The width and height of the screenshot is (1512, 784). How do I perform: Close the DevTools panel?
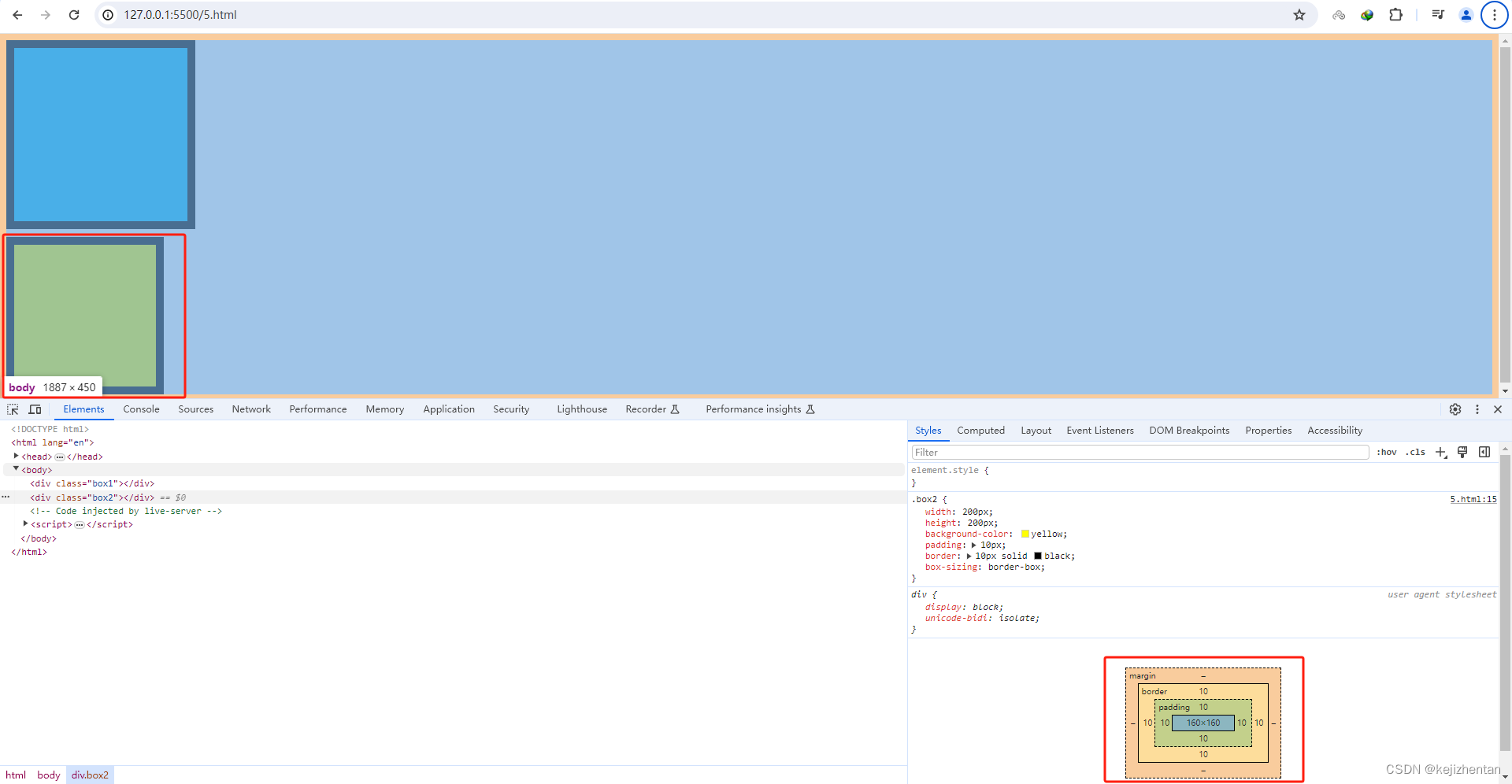[1498, 409]
